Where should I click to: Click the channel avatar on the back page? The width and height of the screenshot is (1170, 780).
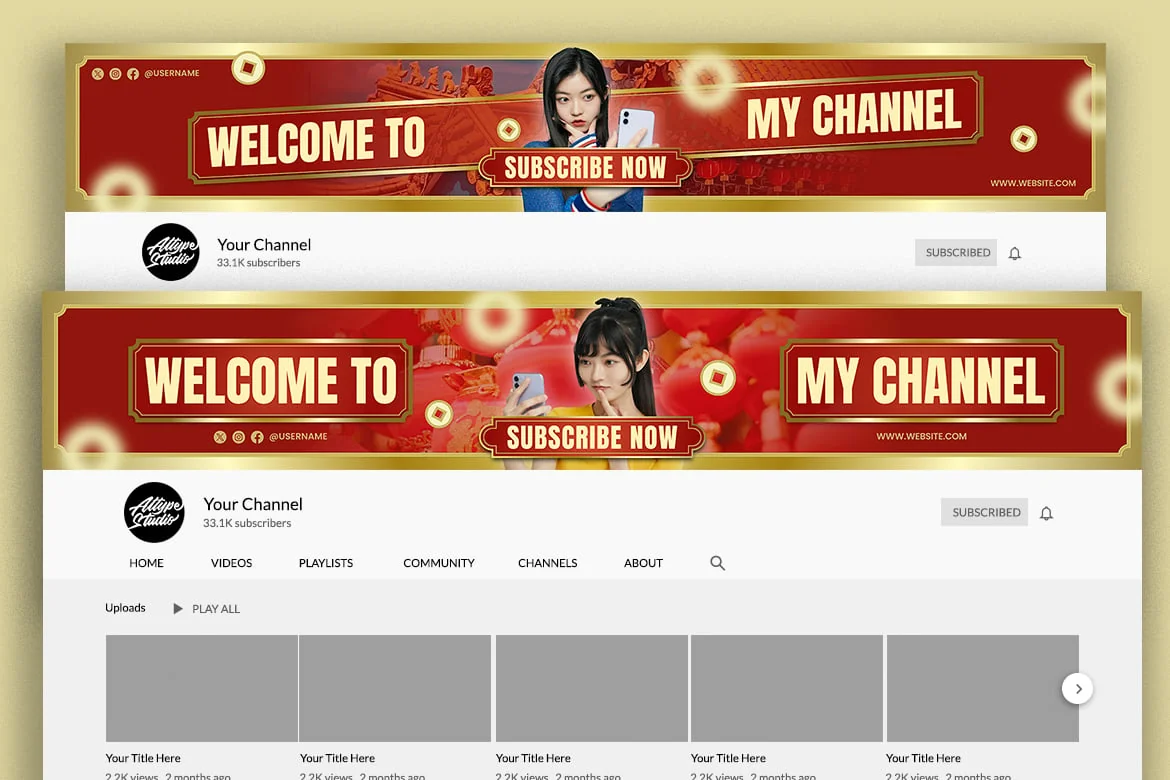coord(171,252)
